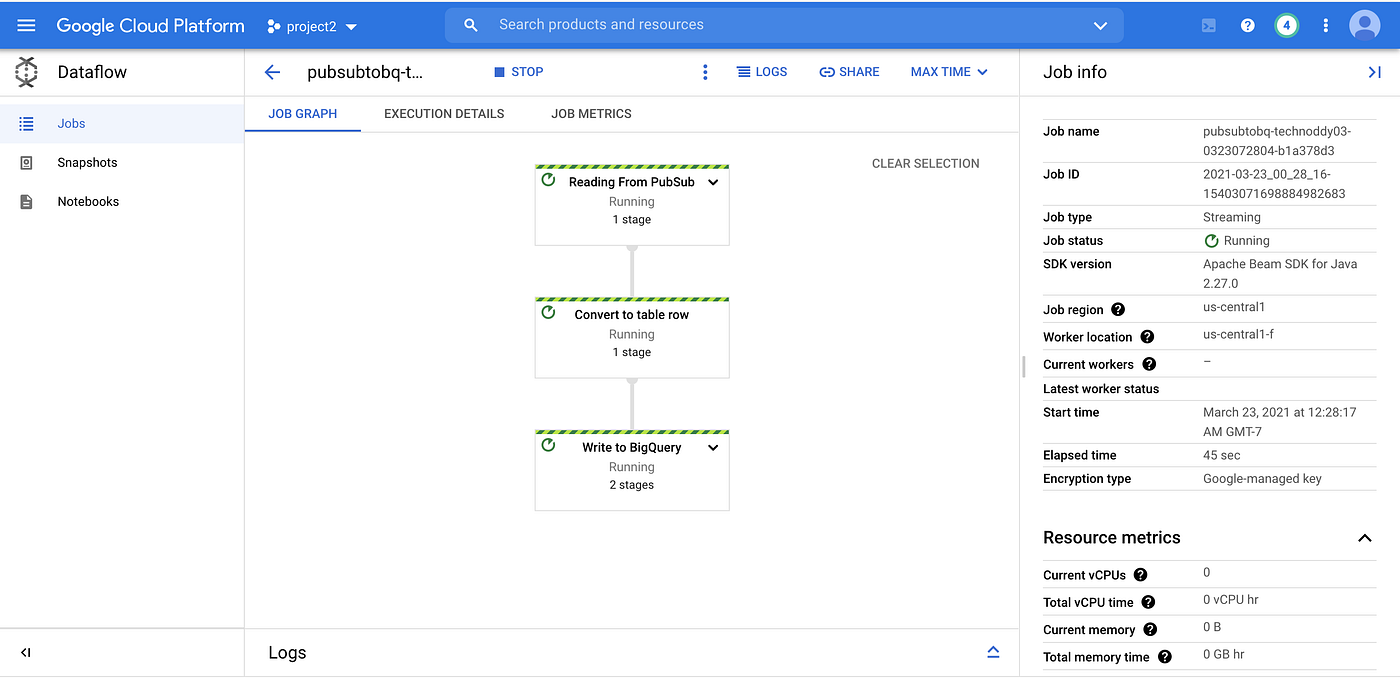Open Notebooks in the sidebar

(122, 201)
